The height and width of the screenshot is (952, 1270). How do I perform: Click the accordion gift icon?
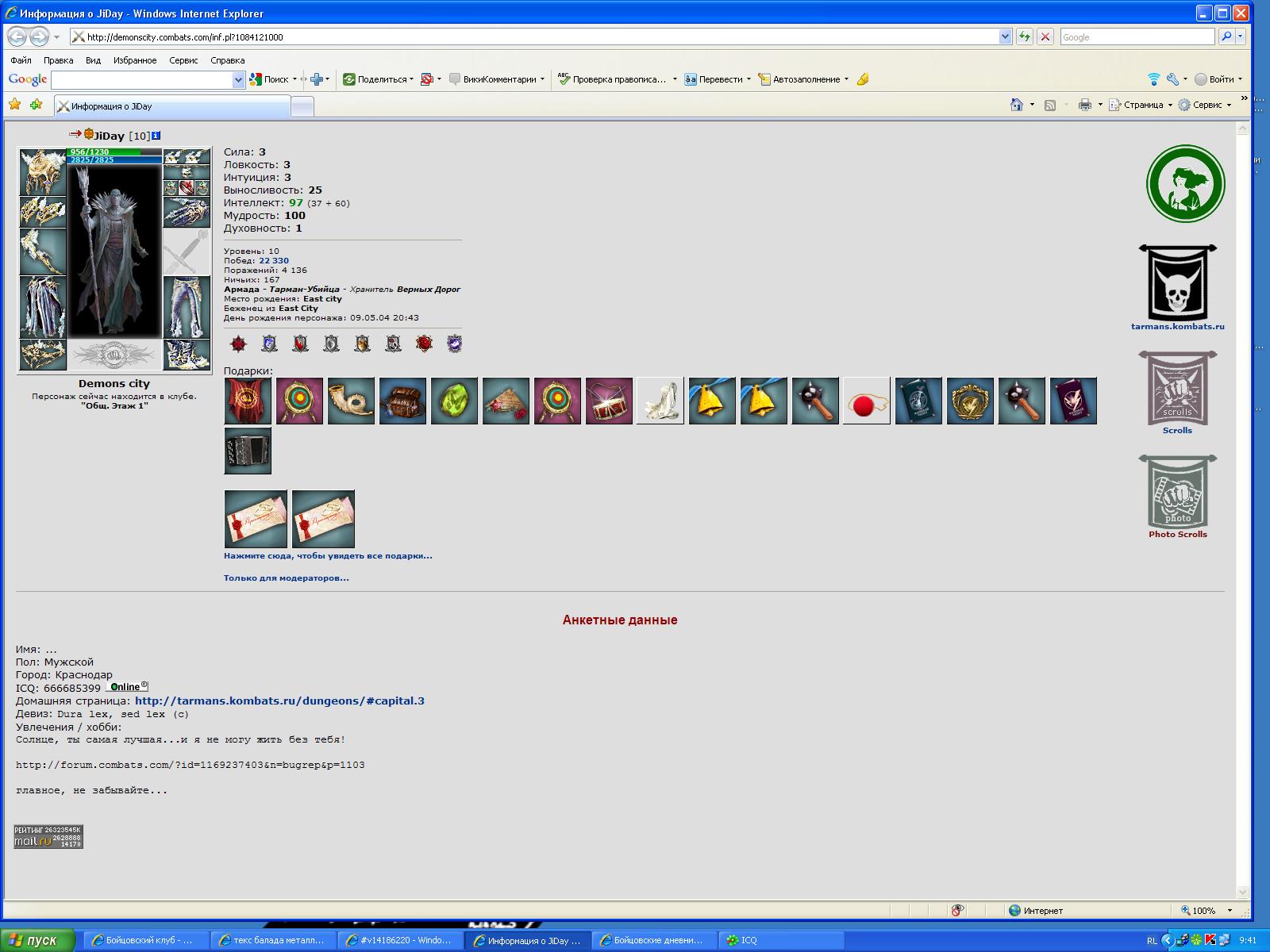(x=248, y=451)
